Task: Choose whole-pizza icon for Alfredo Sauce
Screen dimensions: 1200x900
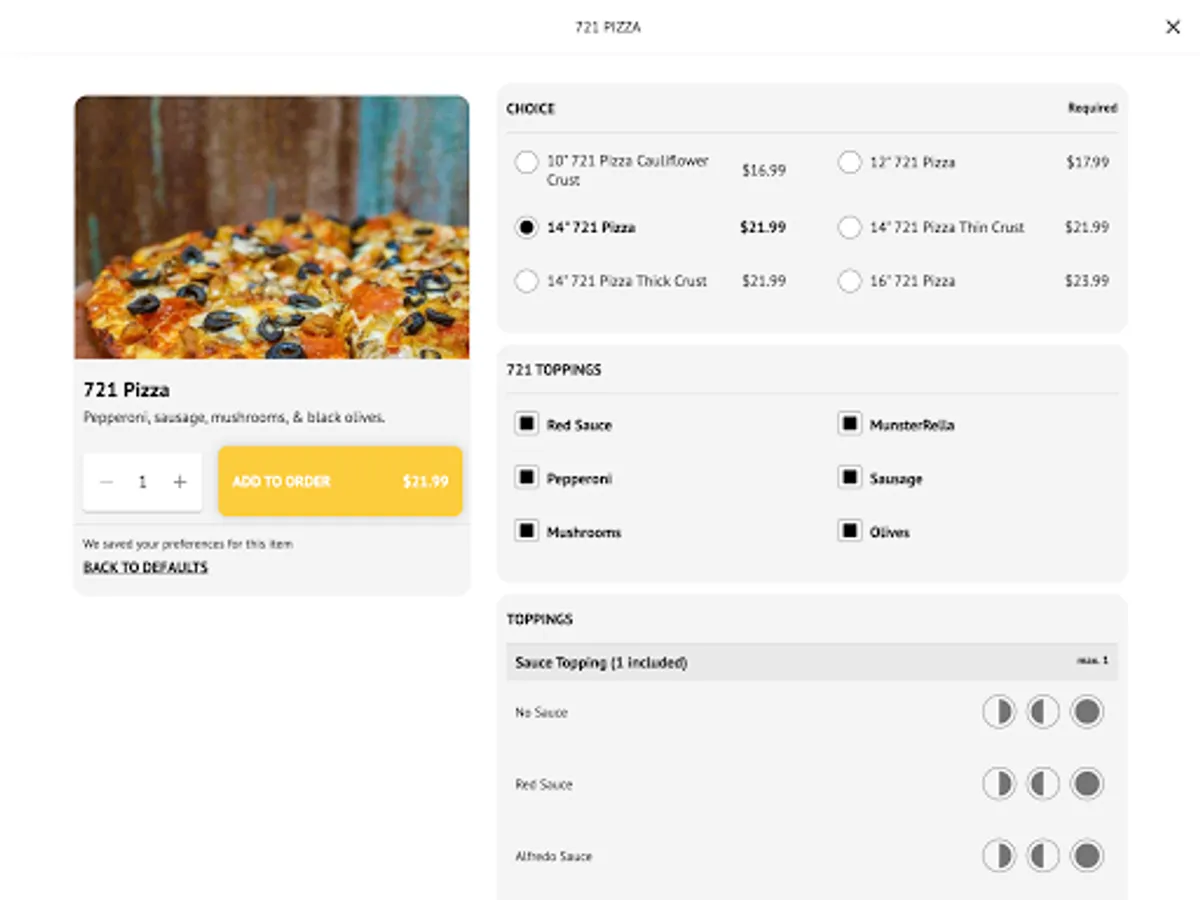Action: [x=1087, y=856]
